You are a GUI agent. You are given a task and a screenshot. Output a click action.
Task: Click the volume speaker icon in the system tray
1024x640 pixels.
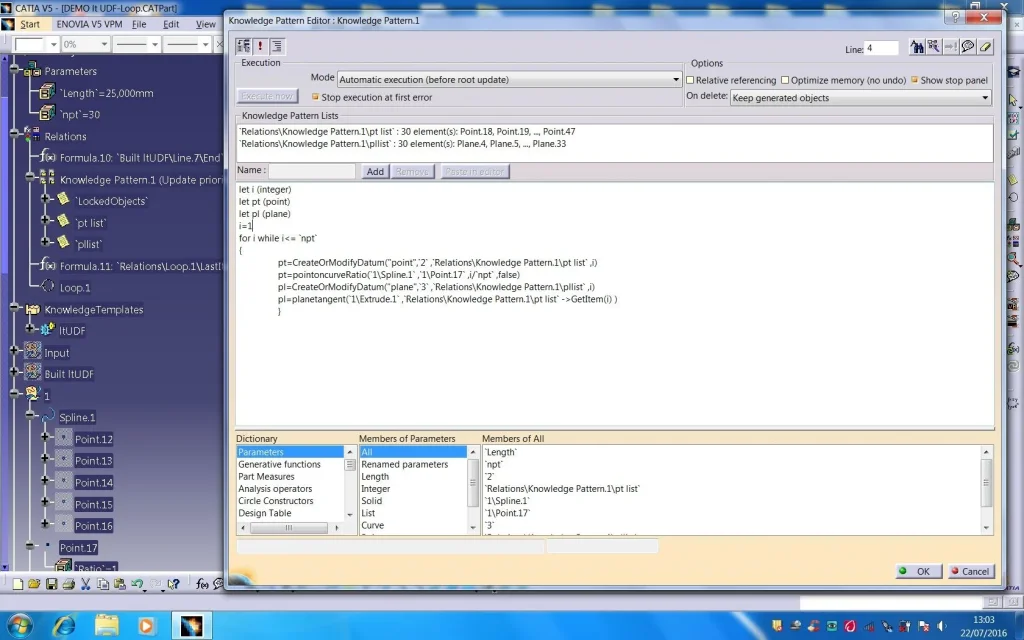pos(942,626)
